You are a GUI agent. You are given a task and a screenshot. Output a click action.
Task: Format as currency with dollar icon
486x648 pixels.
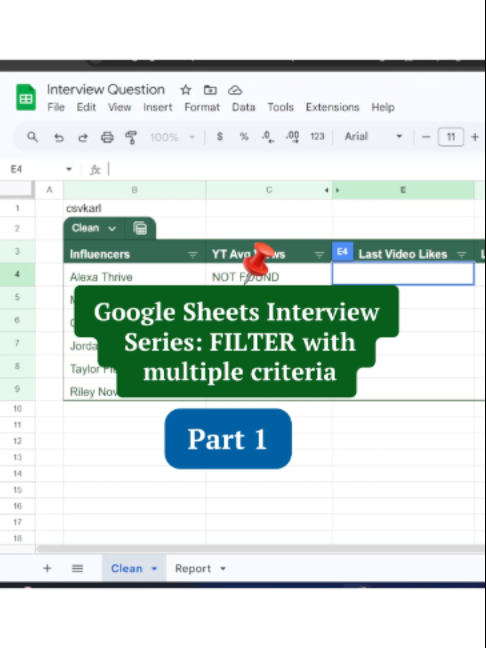click(220, 136)
